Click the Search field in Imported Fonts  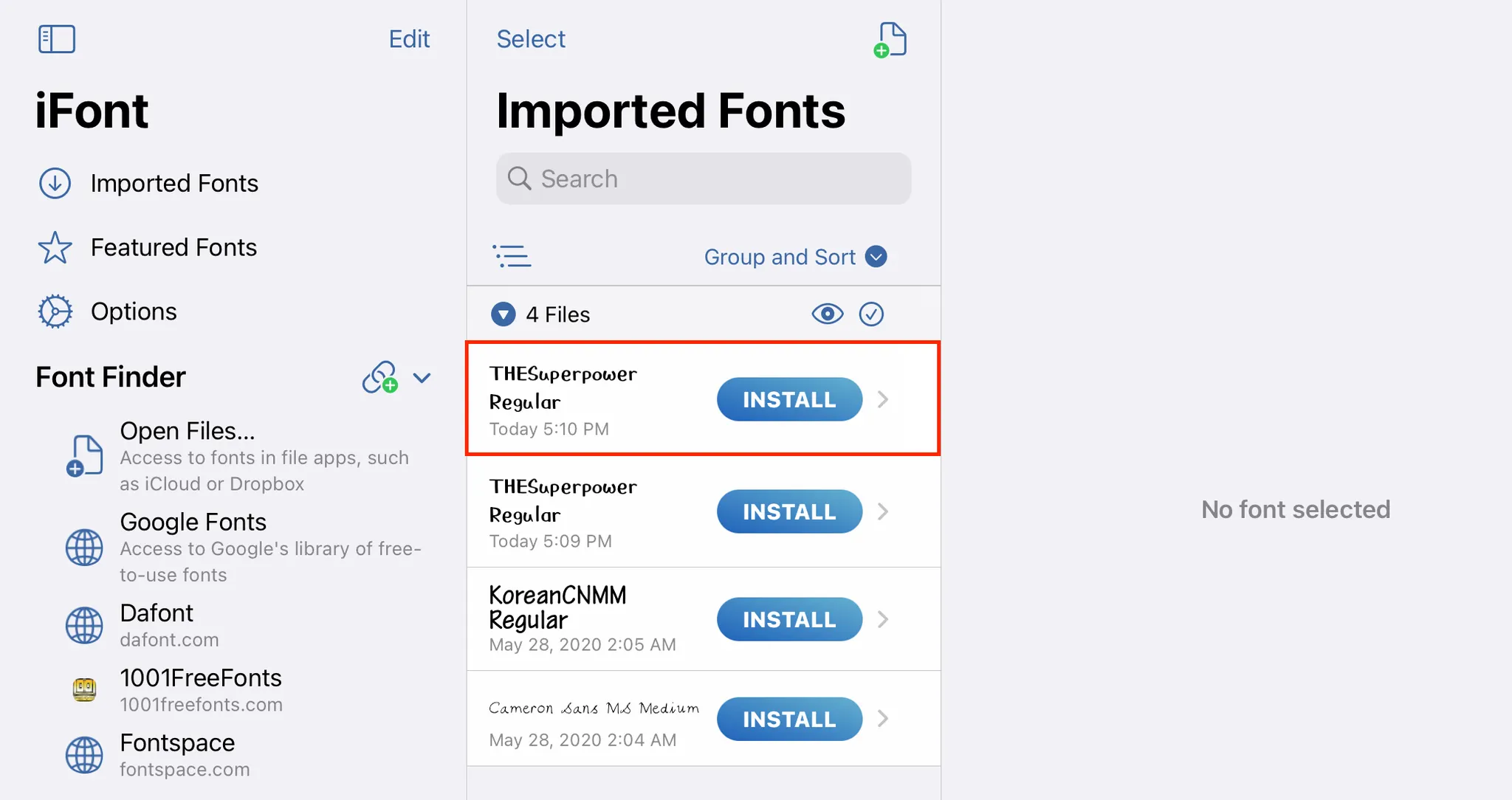pos(703,179)
